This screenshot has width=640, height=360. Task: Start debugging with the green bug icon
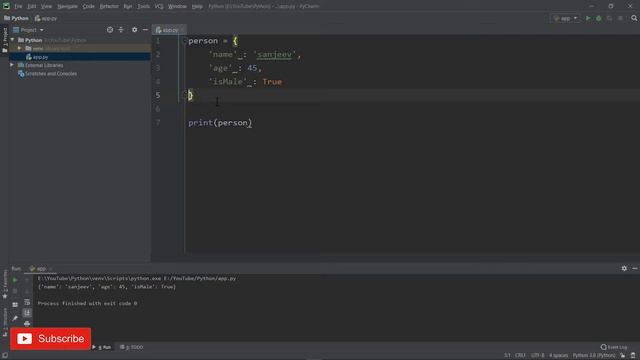(599, 18)
